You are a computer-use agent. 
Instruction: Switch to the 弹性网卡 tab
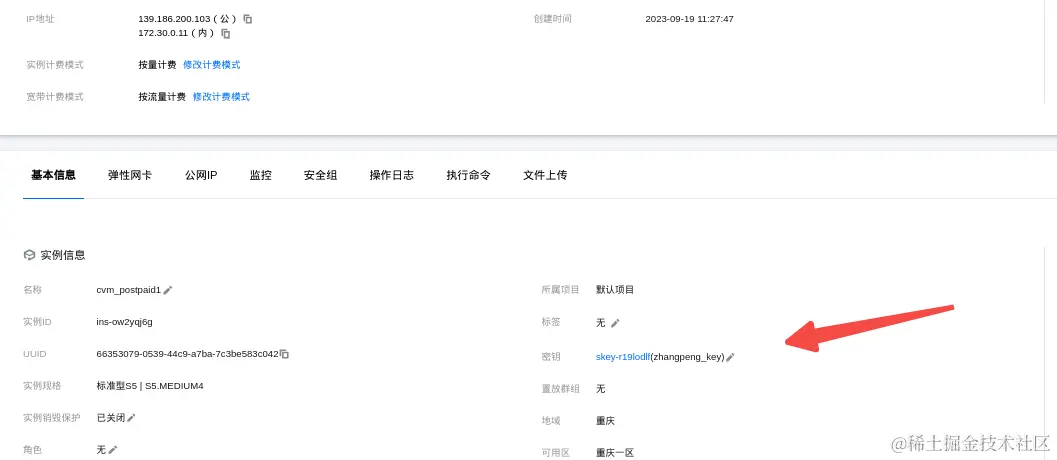pyautogui.click(x=130, y=175)
